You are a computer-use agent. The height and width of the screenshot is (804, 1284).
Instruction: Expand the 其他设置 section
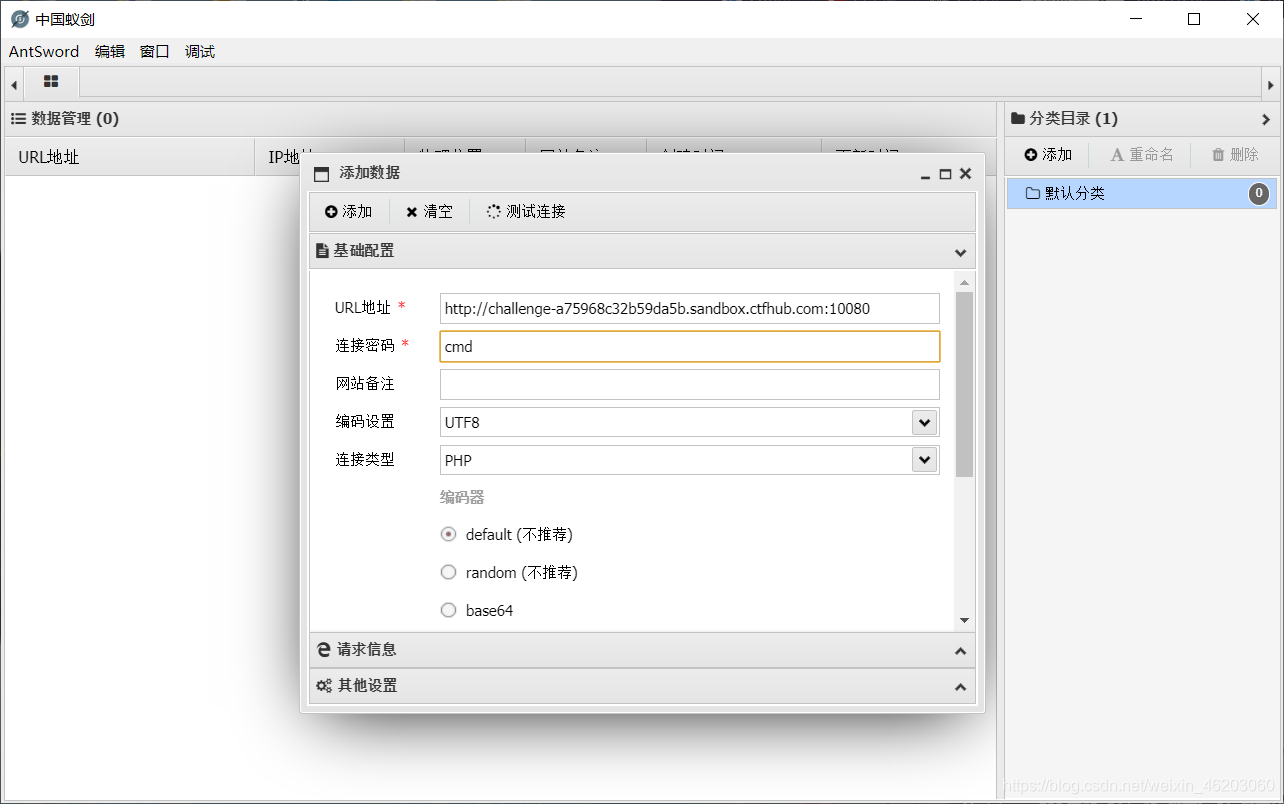pyautogui.click(x=960, y=687)
